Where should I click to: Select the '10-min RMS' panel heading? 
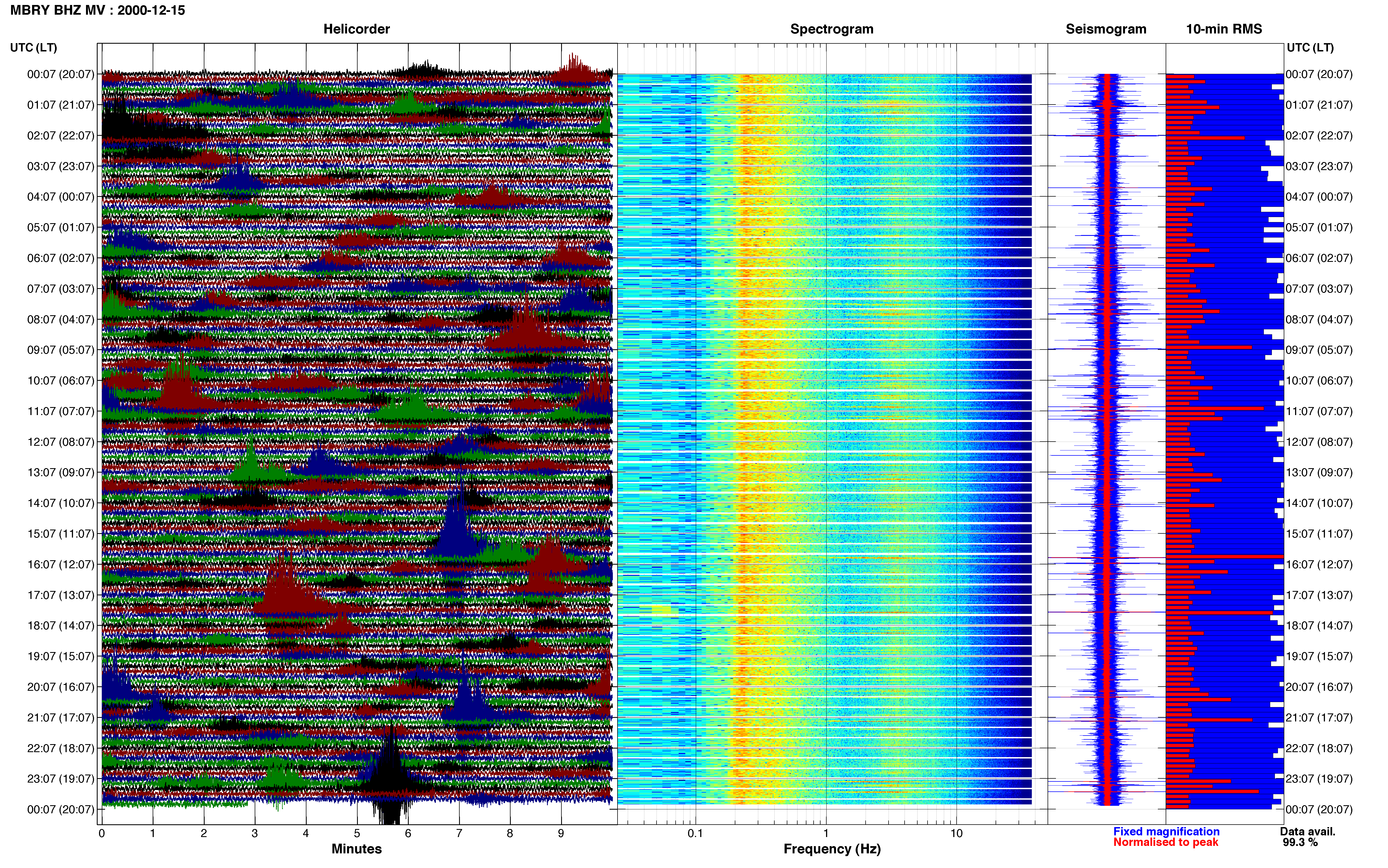point(1224,29)
